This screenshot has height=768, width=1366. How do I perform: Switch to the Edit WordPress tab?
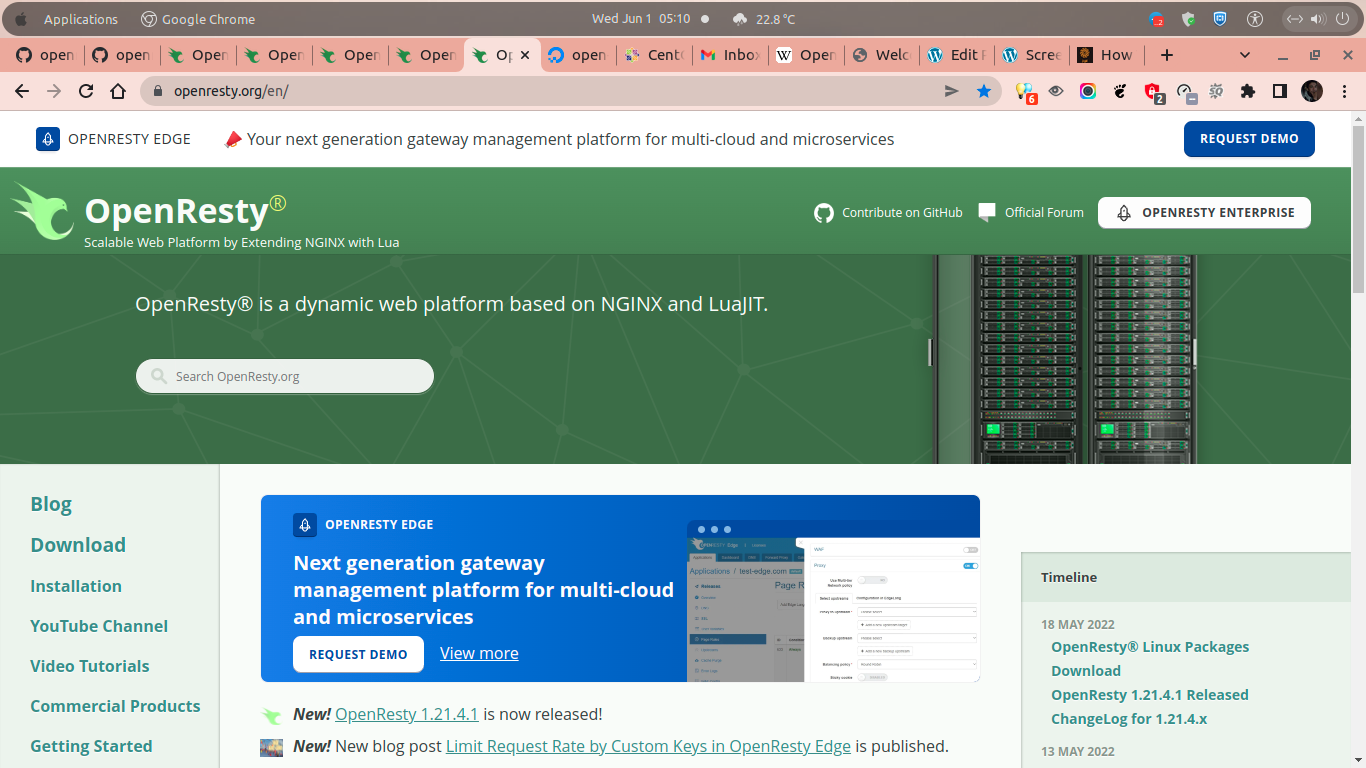pyautogui.click(x=958, y=55)
